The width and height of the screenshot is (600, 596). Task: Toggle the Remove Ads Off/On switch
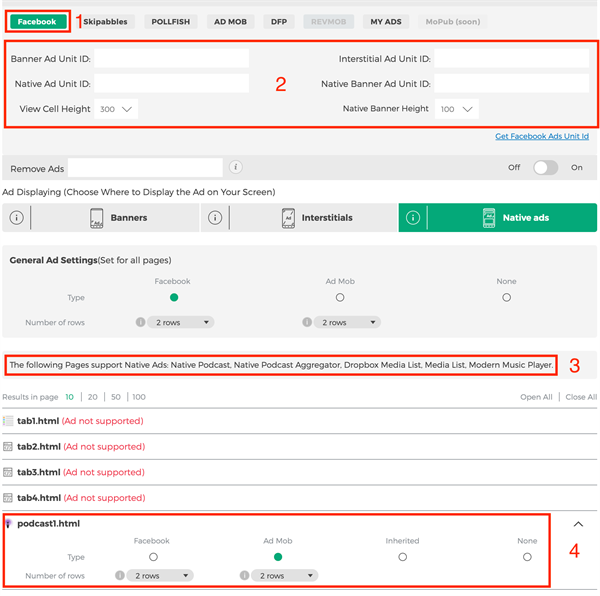point(545,167)
